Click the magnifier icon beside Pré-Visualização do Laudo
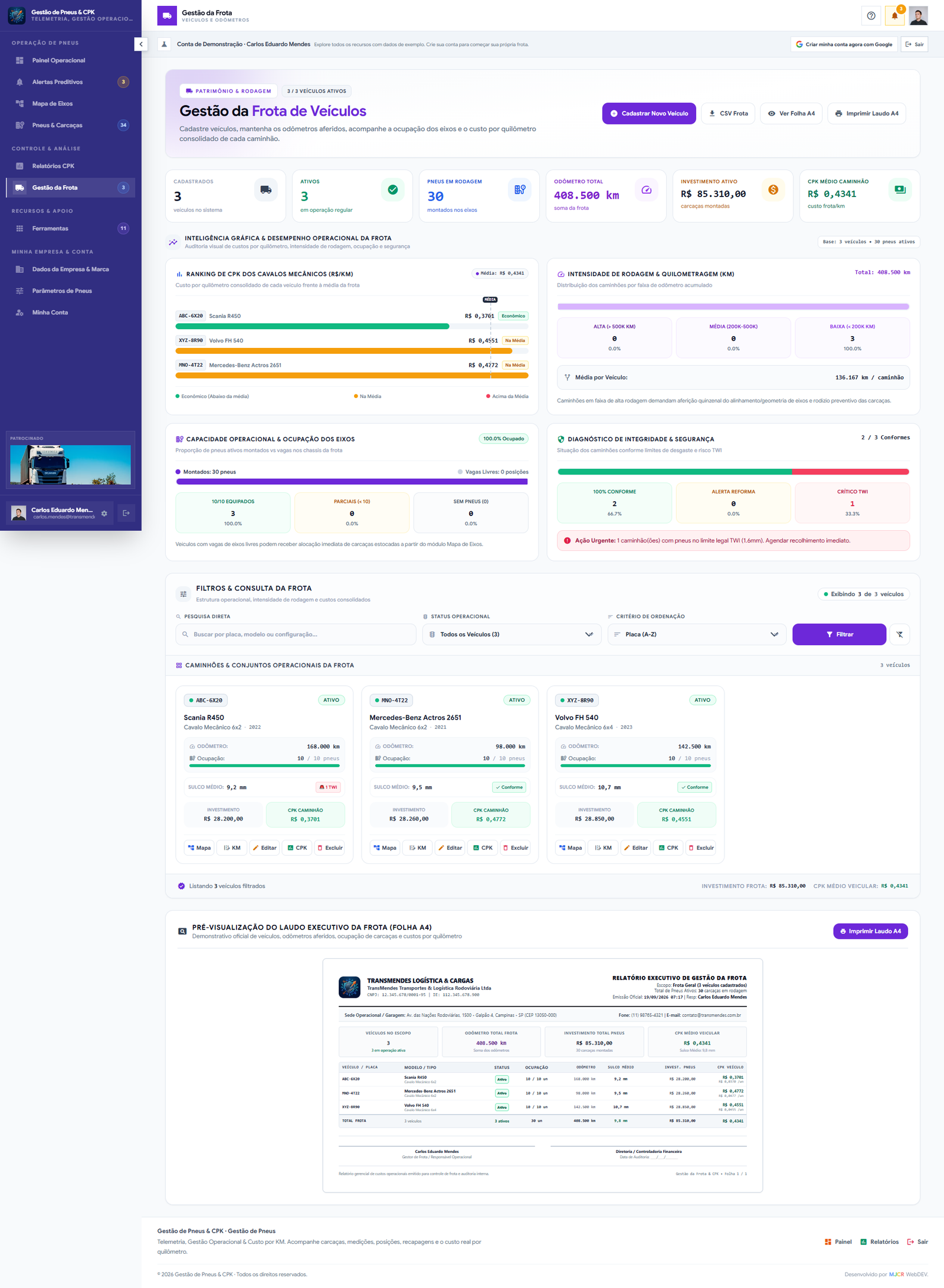The height and width of the screenshot is (1288, 944). tap(182, 931)
